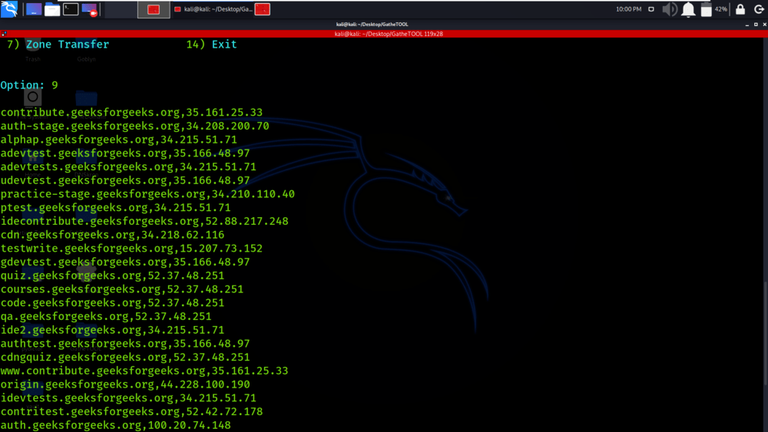
Task: Click the contritest.geeksforgeeks.org line
Action: pyautogui.click(x=131, y=411)
